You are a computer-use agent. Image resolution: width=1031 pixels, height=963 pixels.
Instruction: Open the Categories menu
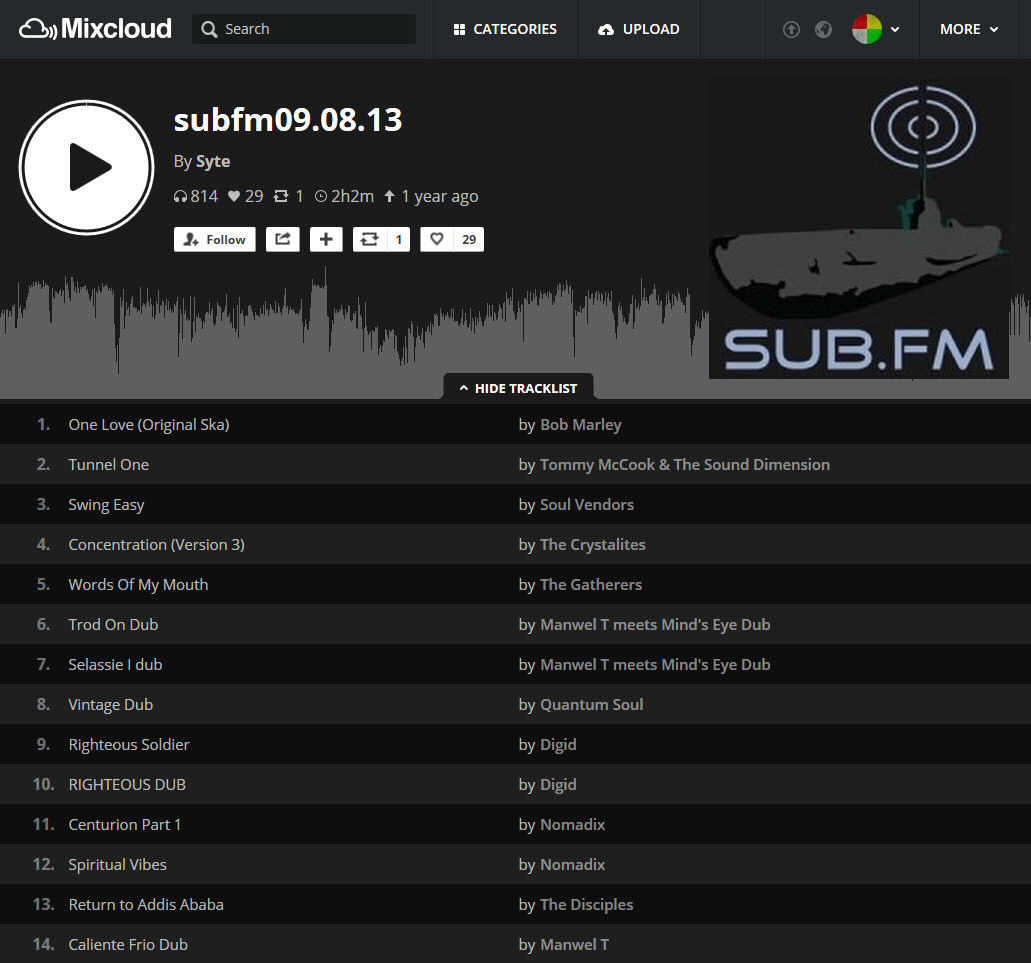[505, 29]
